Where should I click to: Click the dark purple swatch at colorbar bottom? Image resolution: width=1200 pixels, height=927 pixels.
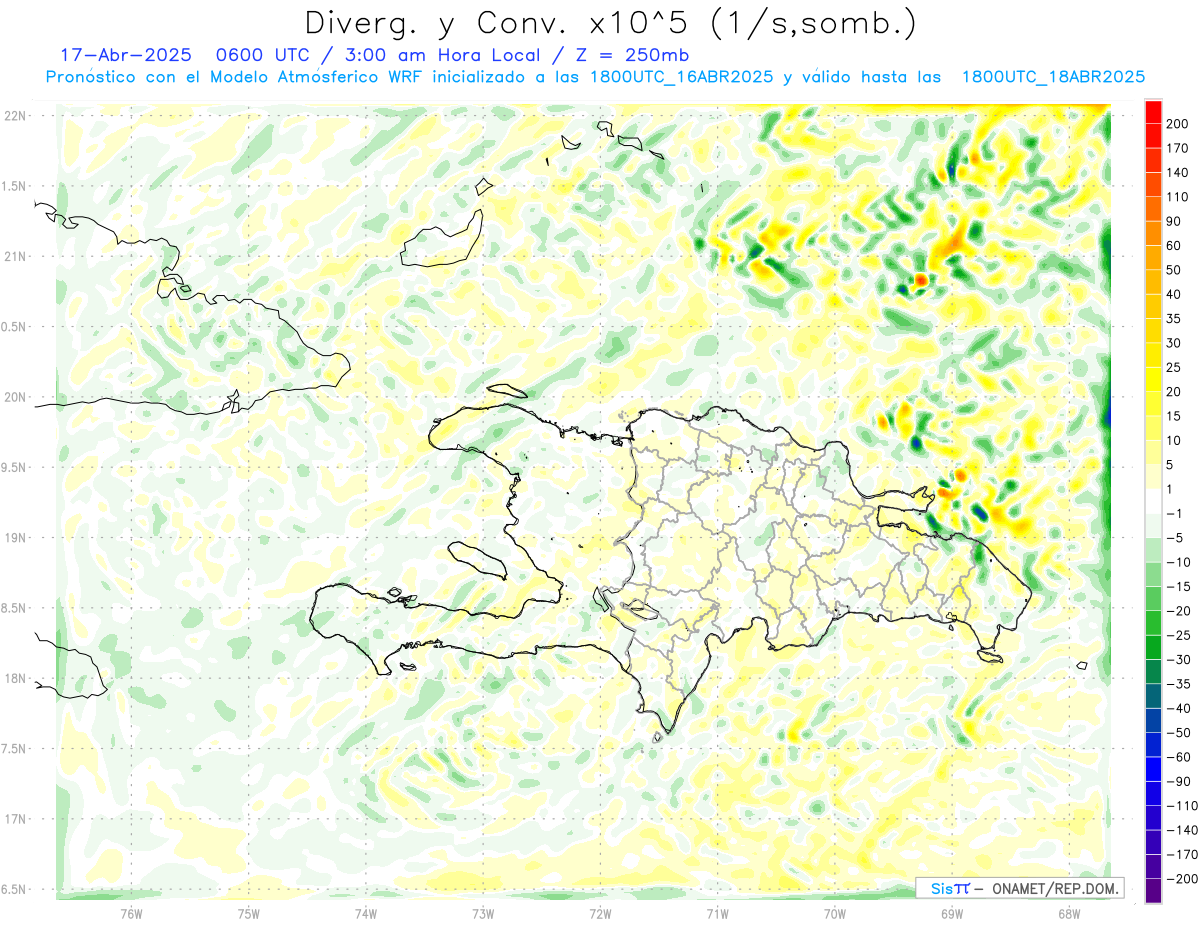(x=1153, y=890)
